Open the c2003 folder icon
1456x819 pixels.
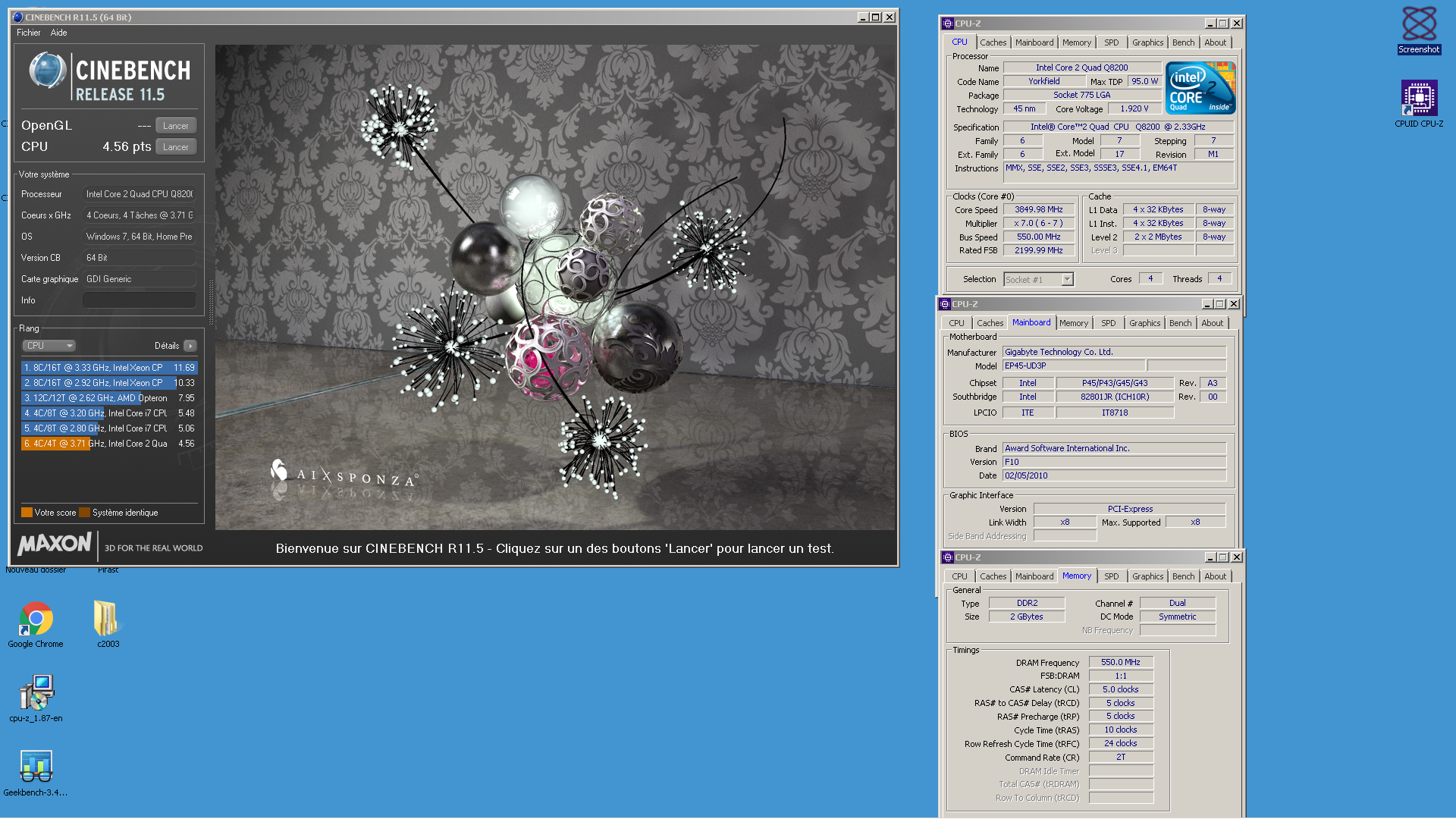point(108,625)
